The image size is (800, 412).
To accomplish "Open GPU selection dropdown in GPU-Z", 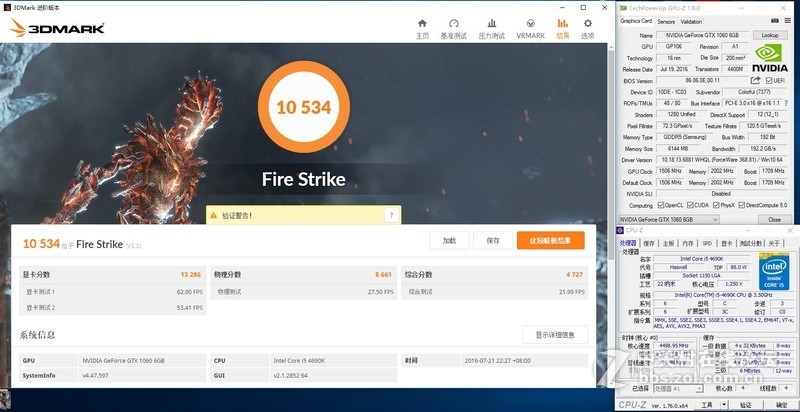I will 668,219.
